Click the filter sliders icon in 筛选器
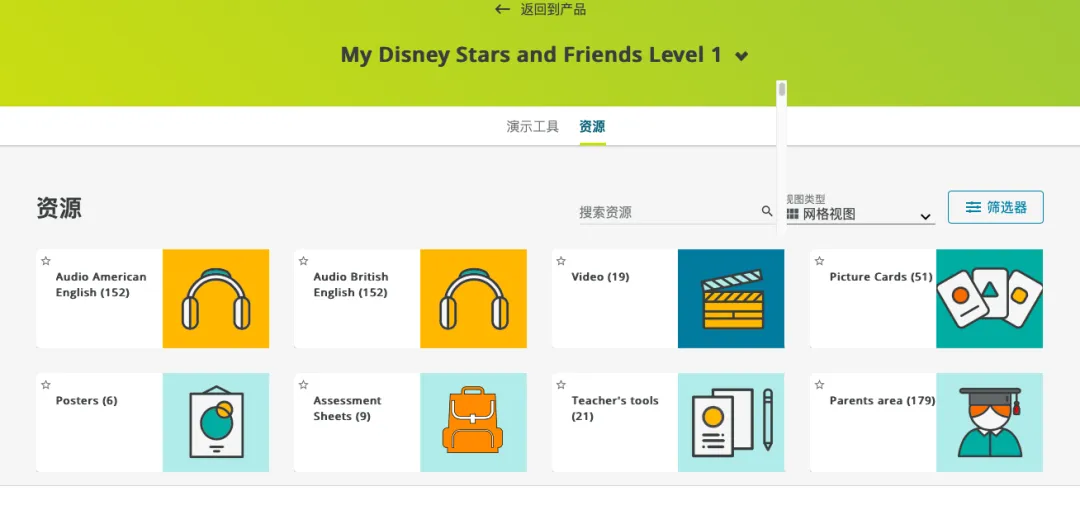Image resolution: width=1080 pixels, height=510 pixels. [973, 207]
